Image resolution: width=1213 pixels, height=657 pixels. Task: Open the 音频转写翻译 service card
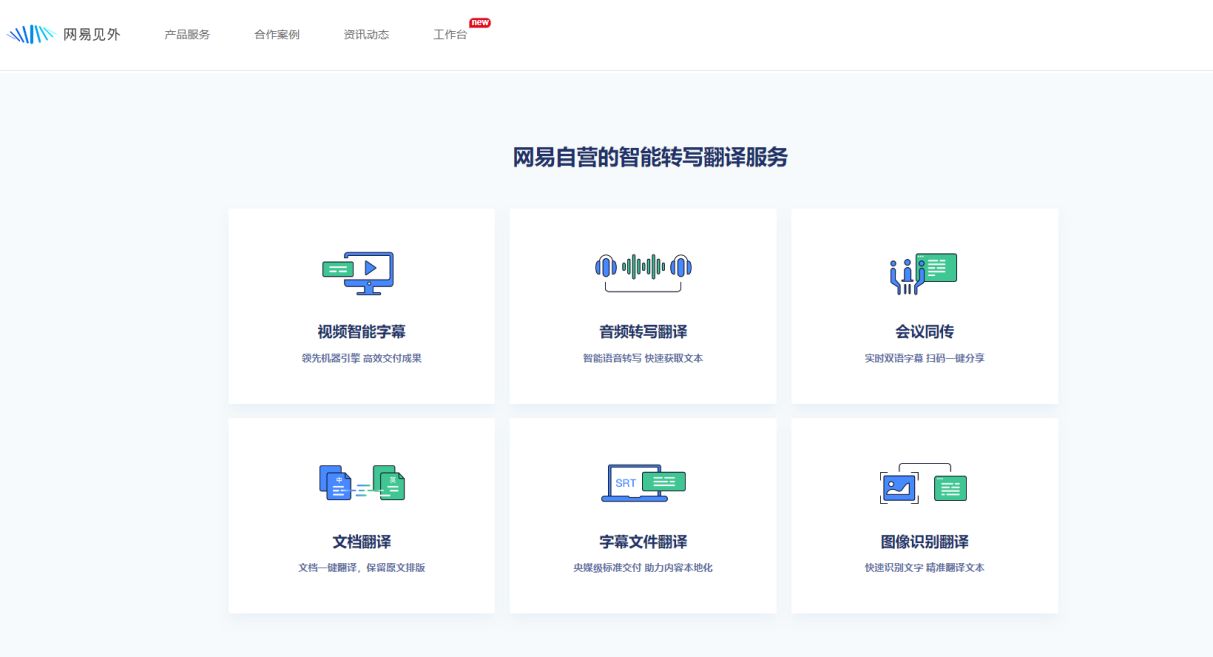pos(643,306)
